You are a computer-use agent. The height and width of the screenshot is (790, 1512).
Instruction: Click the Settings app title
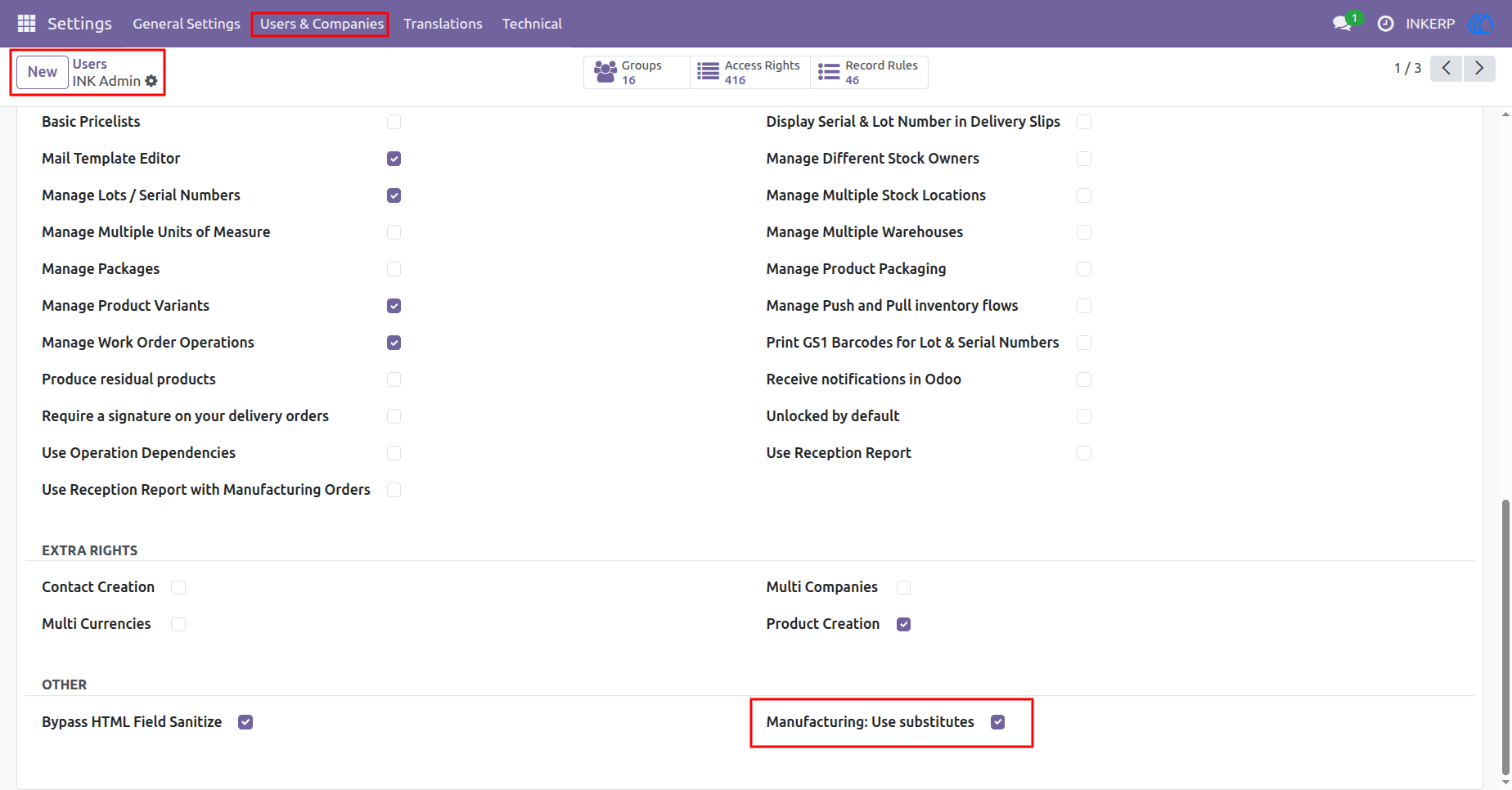click(79, 24)
